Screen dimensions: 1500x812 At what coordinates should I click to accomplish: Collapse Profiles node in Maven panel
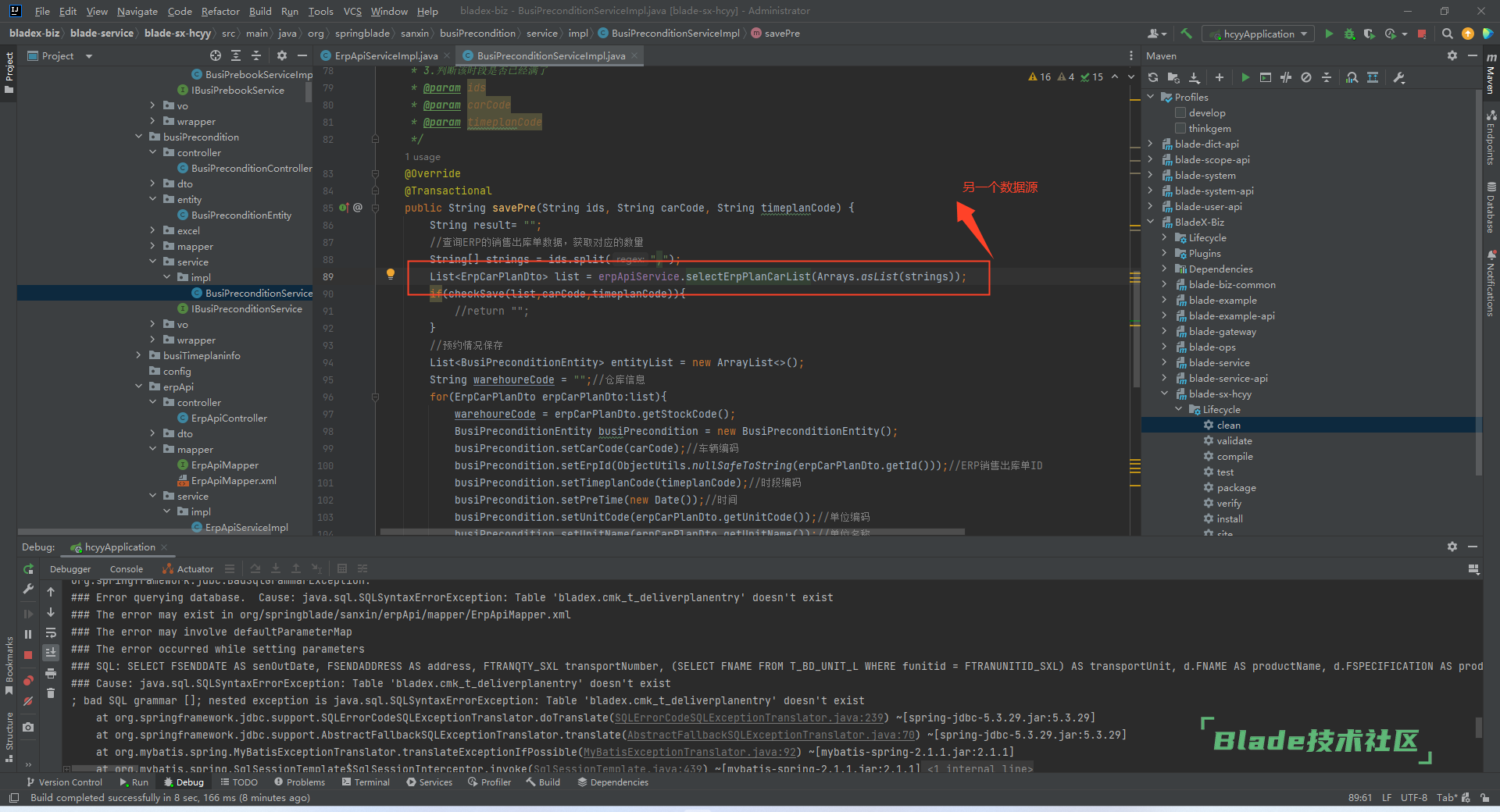coord(1150,97)
